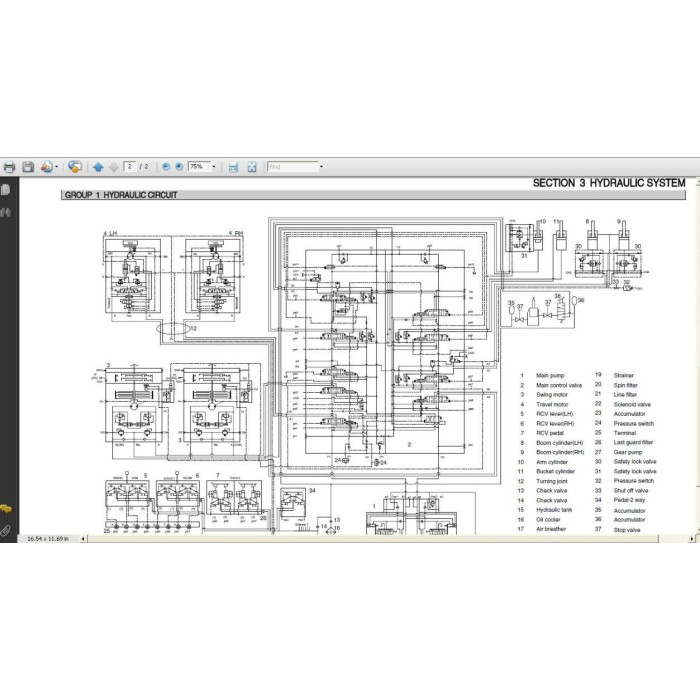Click legend entry 'Terminal'

coord(625,433)
